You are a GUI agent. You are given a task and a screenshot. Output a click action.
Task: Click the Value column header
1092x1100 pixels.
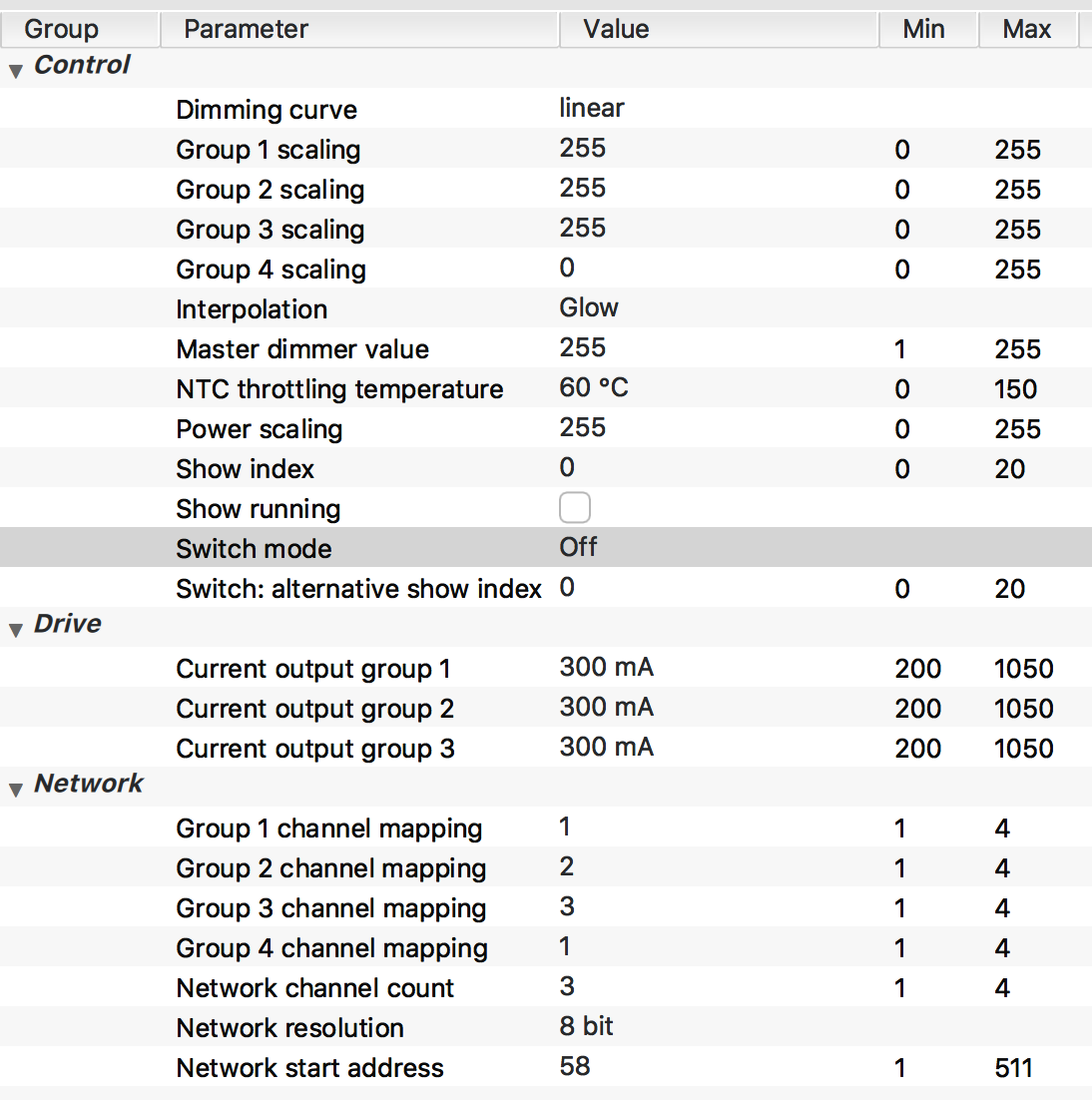click(616, 29)
